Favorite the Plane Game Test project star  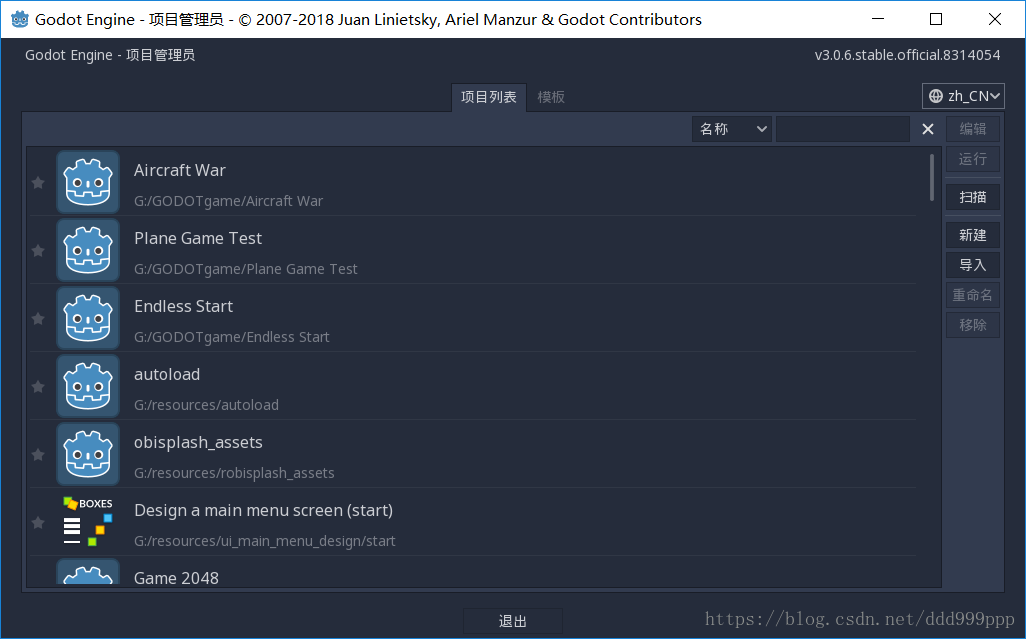(x=39, y=251)
